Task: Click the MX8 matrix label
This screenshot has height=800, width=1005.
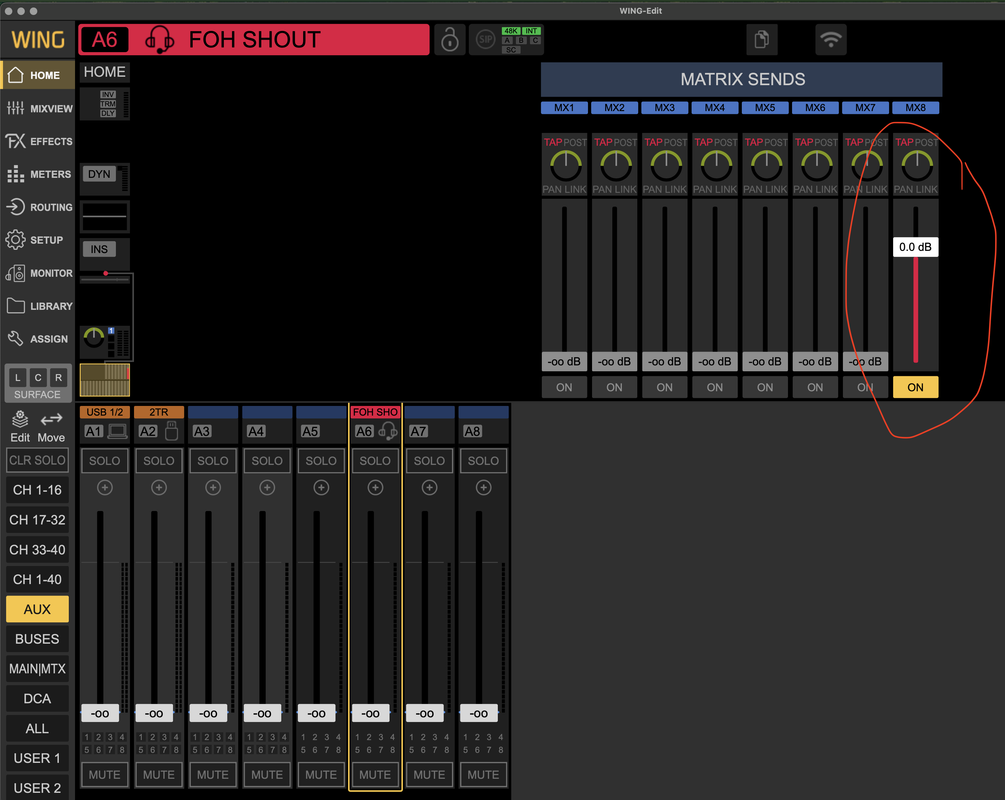Action: [915, 108]
